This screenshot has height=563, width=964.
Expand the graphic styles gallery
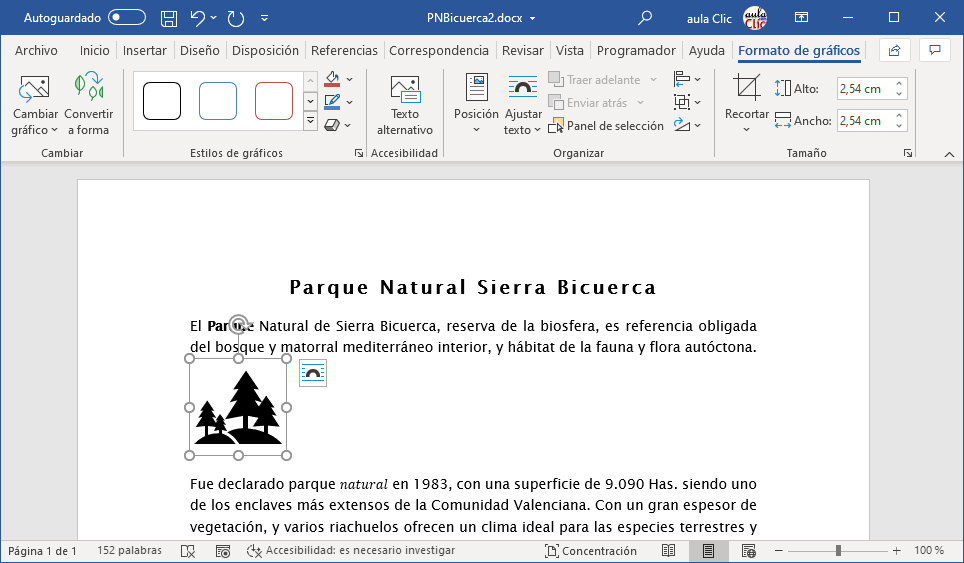click(x=310, y=122)
